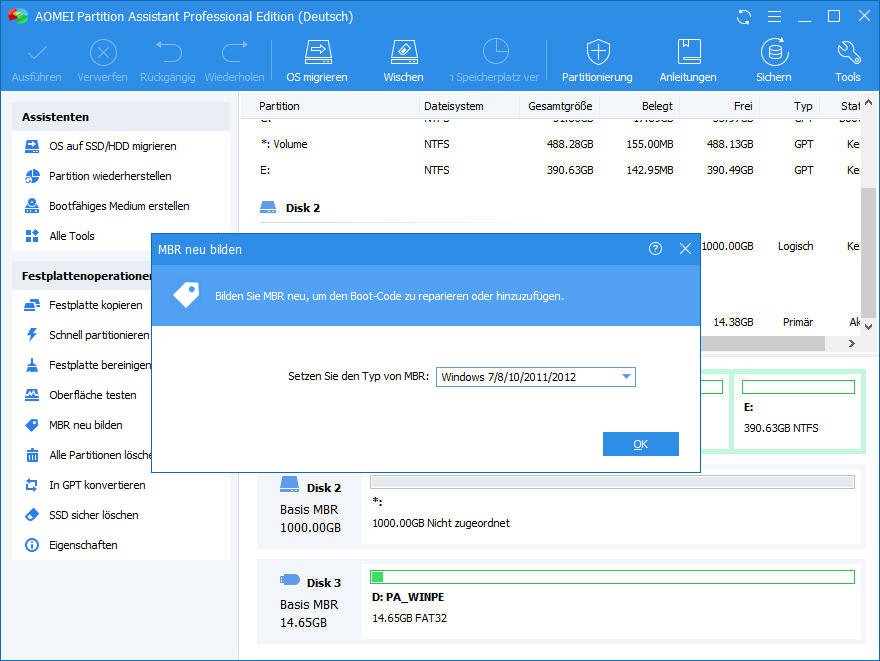The height and width of the screenshot is (661, 880).
Task: Select Disk 3 Basis MBR disk label
Action: click(310, 600)
